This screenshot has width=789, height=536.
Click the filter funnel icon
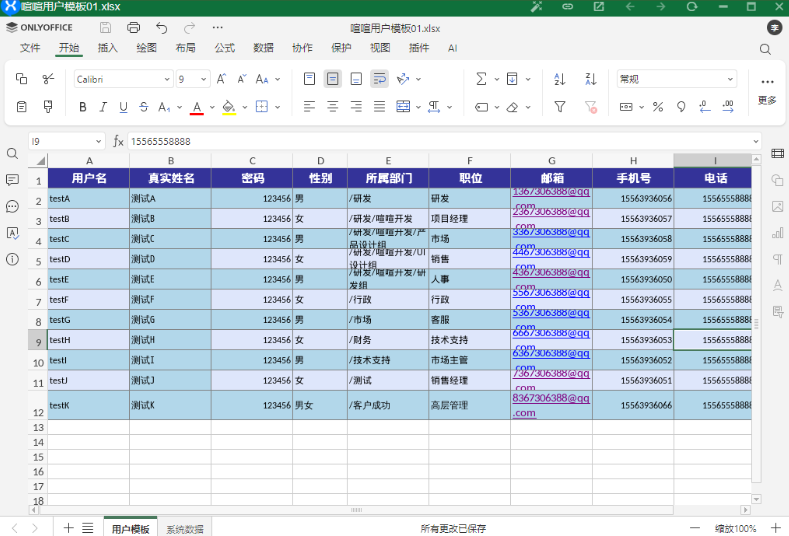pyautogui.click(x=559, y=107)
